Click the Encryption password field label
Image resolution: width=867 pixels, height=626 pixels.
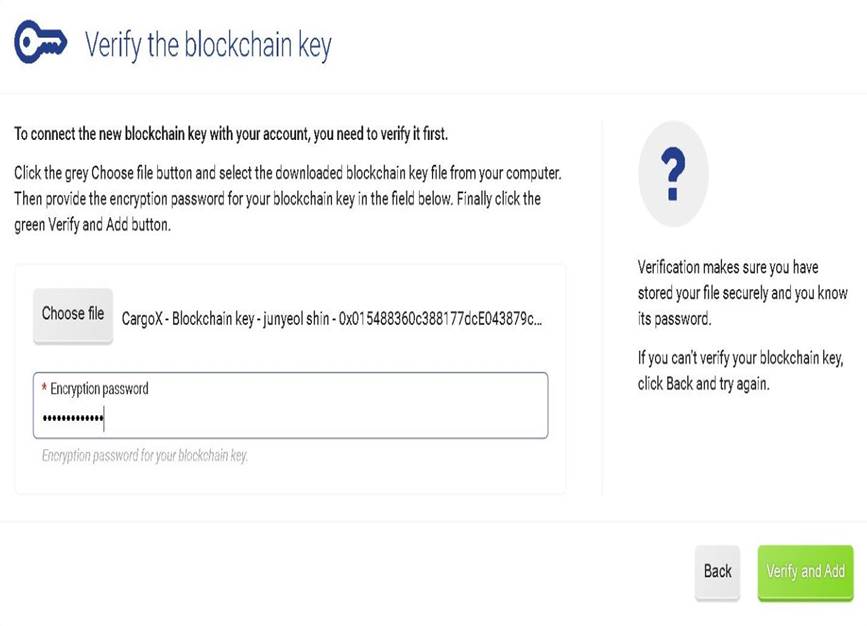(100, 389)
